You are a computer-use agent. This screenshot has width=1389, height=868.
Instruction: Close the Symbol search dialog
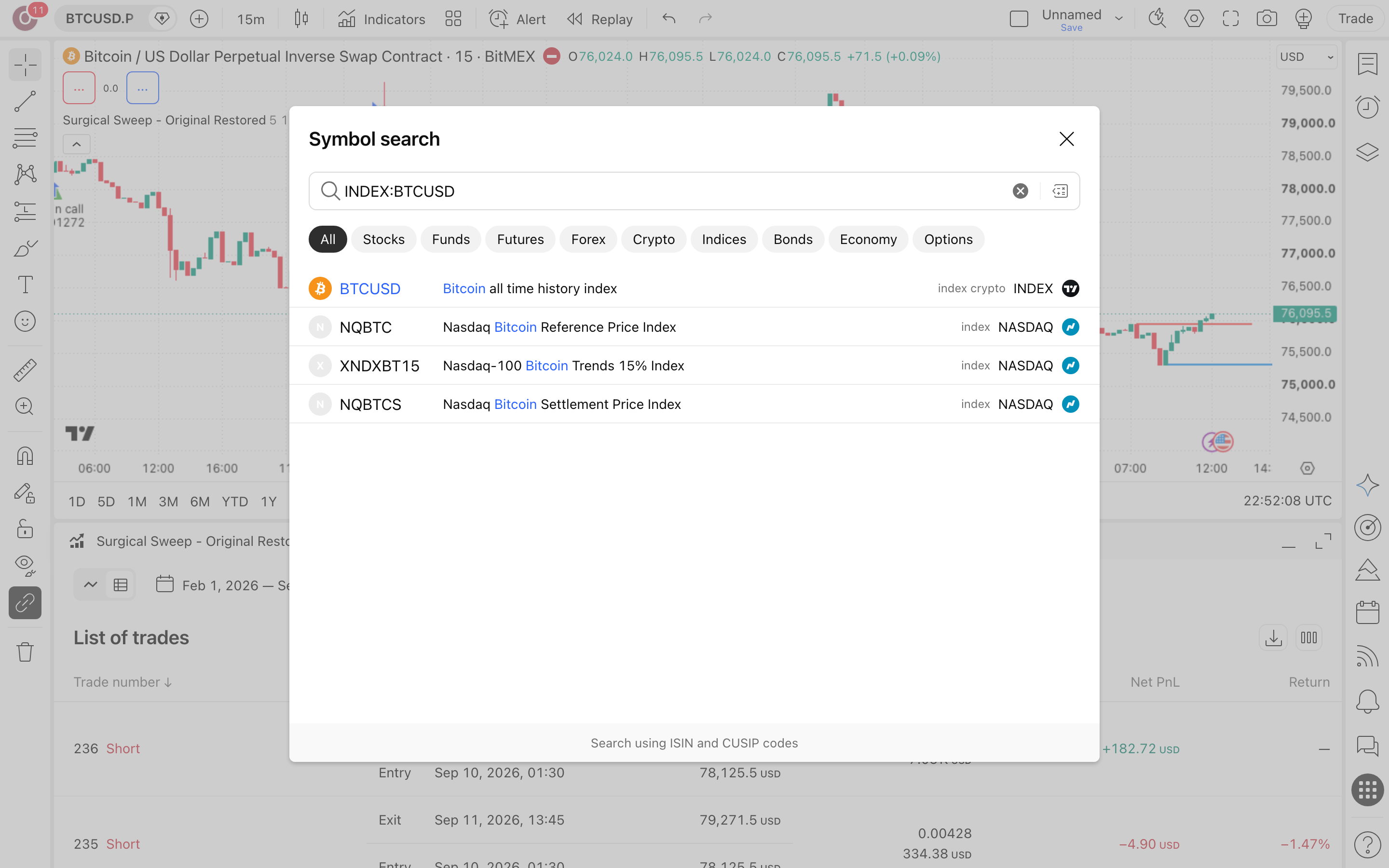1066,139
